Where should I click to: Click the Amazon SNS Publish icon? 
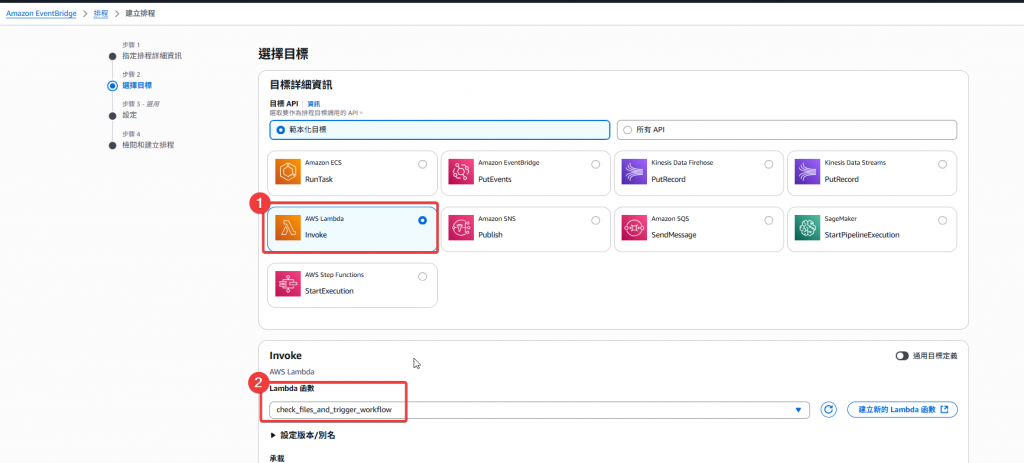pyautogui.click(x=461, y=228)
